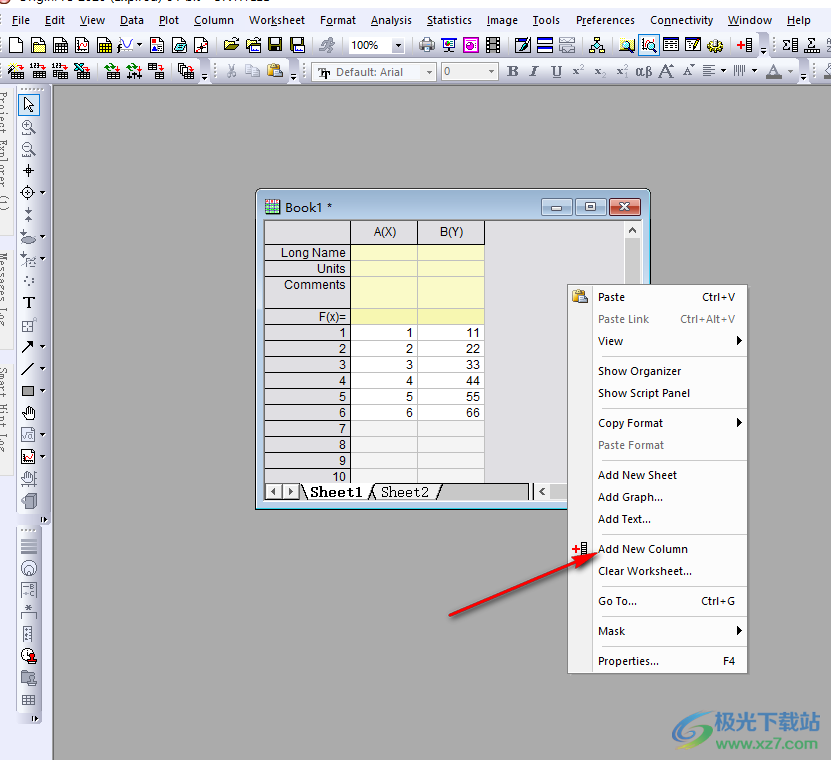The width and height of the screenshot is (831, 760).
Task: Click the Long Name row label
Action: tap(307, 252)
